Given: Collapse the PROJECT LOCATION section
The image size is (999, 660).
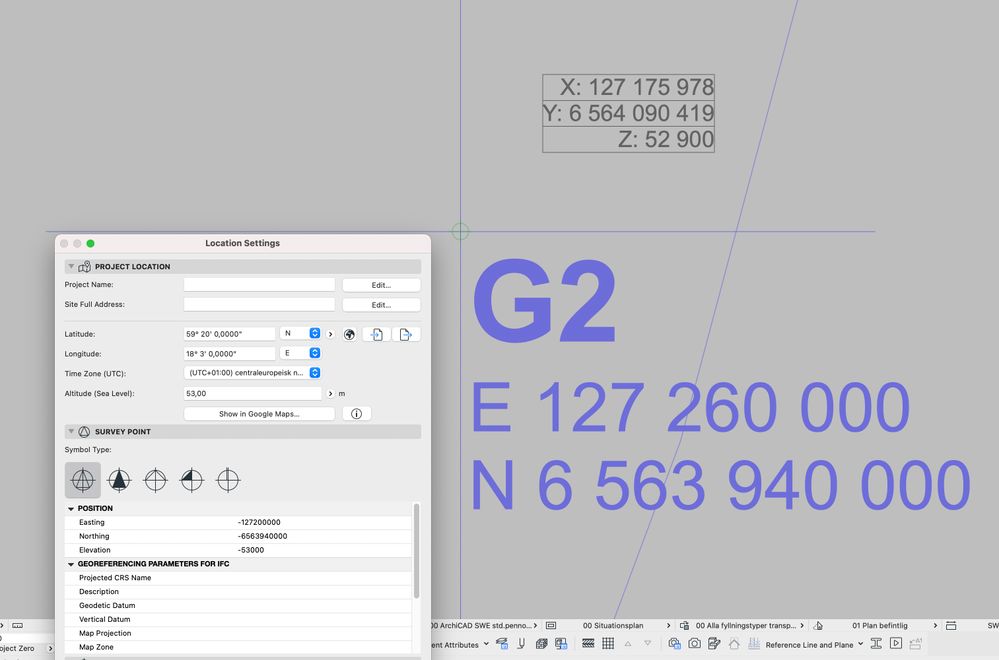Looking at the screenshot, I should 71,266.
